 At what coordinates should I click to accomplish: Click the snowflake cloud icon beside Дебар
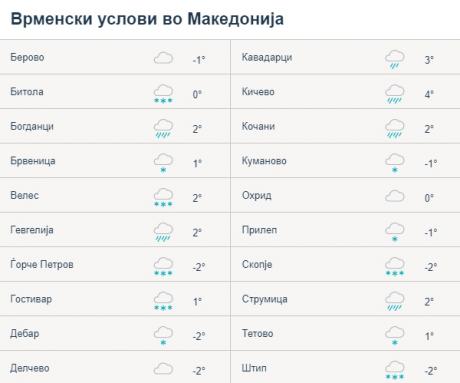(163, 336)
